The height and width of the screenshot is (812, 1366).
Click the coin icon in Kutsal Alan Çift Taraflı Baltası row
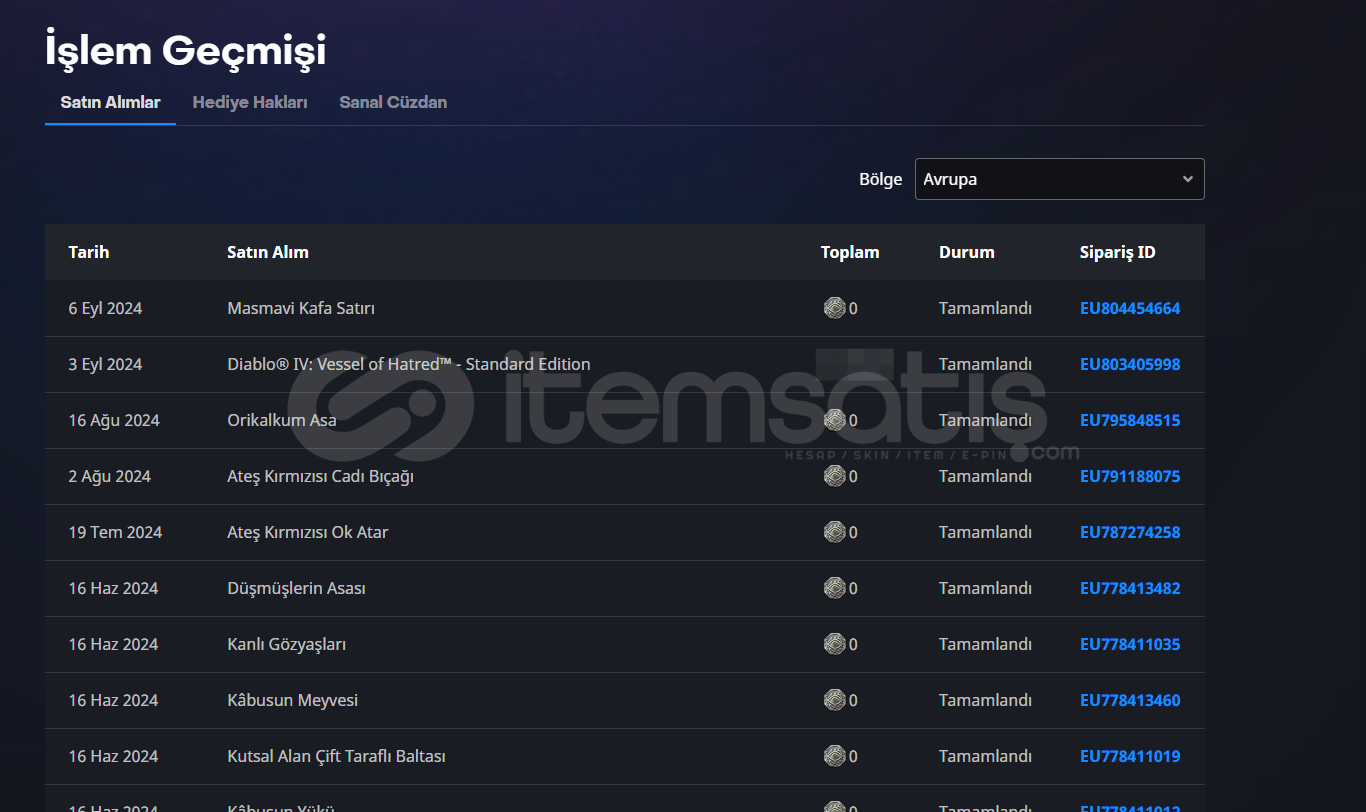coord(834,756)
